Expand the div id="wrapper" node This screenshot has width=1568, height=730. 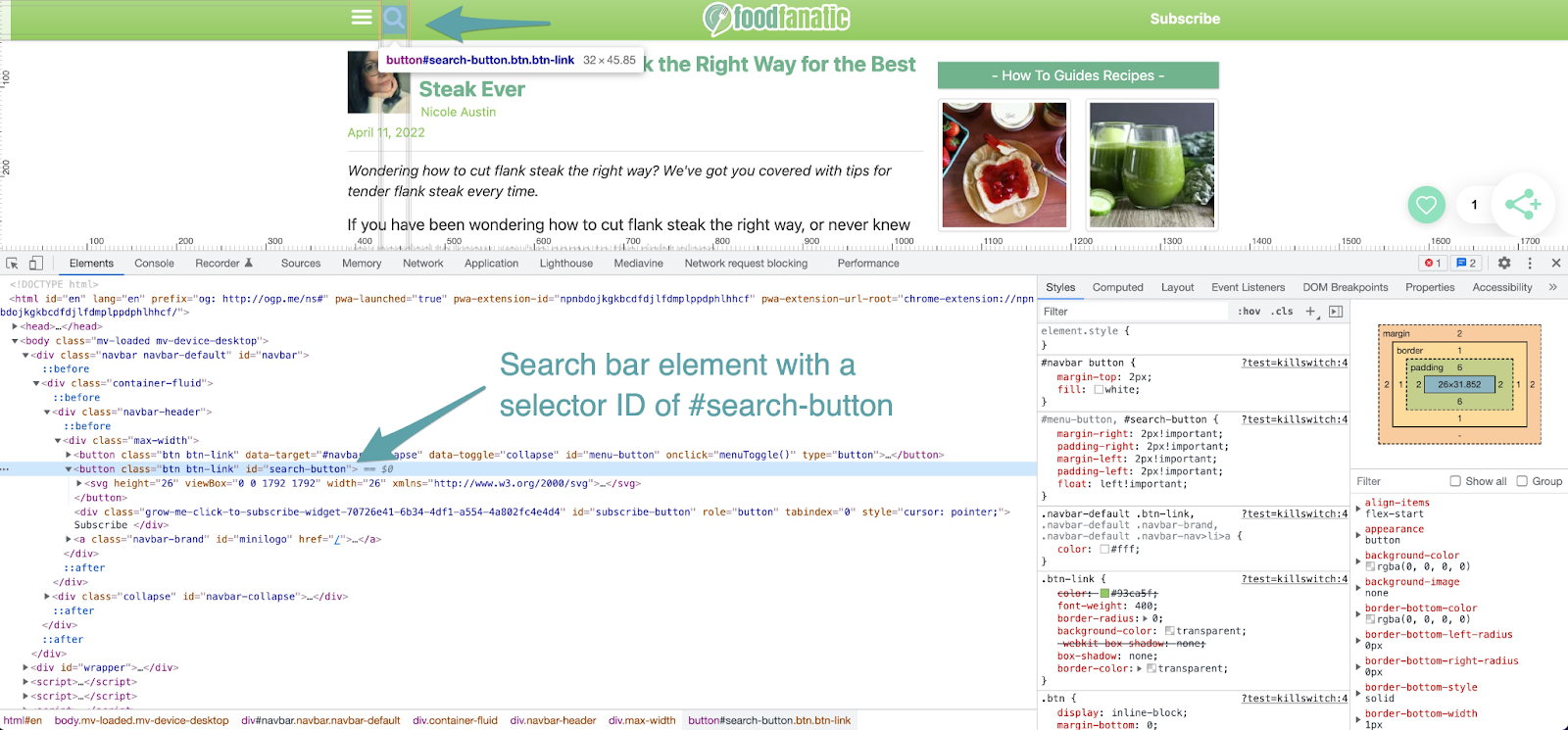[26, 668]
